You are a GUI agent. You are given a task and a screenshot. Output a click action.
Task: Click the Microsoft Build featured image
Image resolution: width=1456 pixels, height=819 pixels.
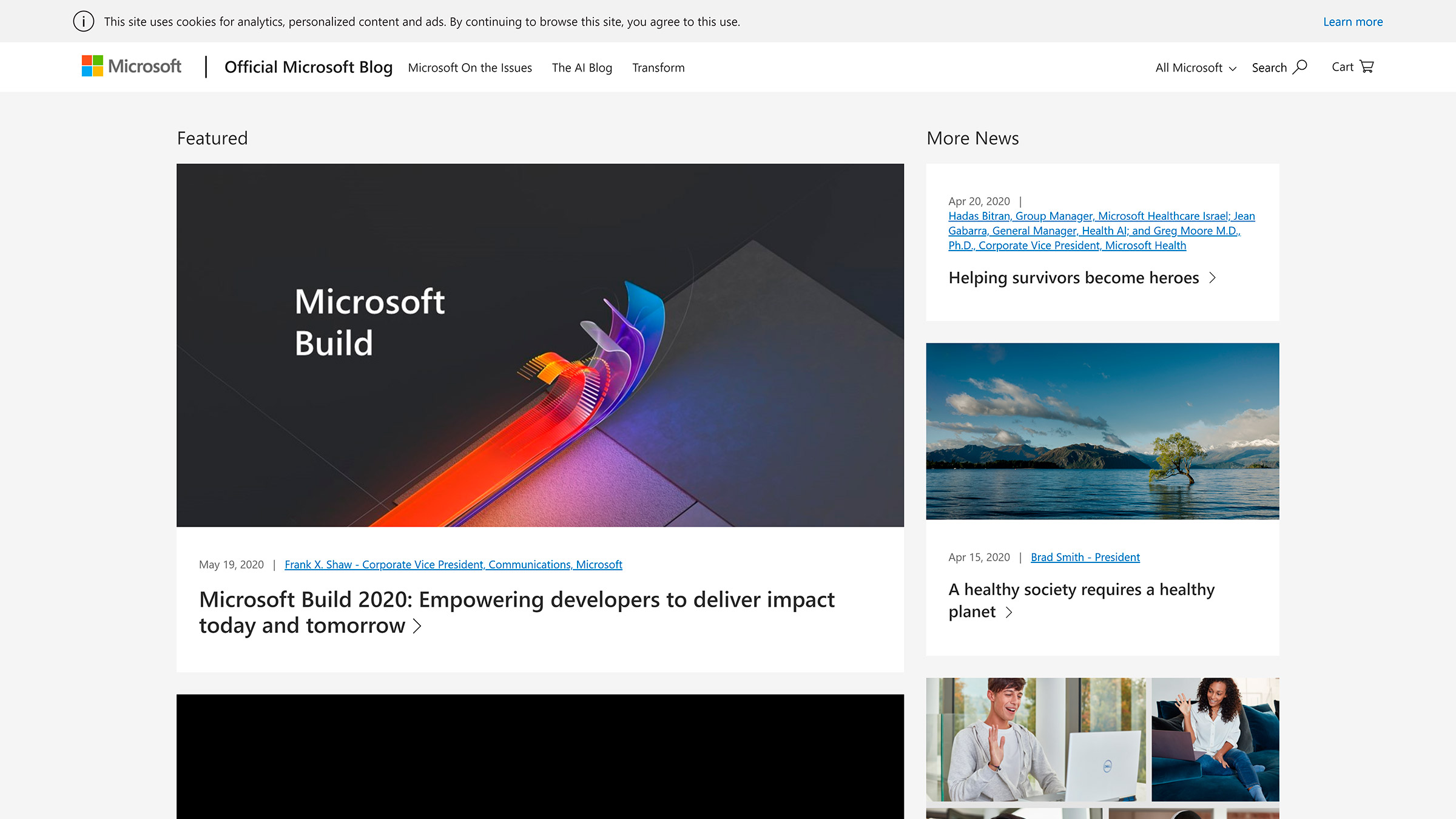point(540,345)
